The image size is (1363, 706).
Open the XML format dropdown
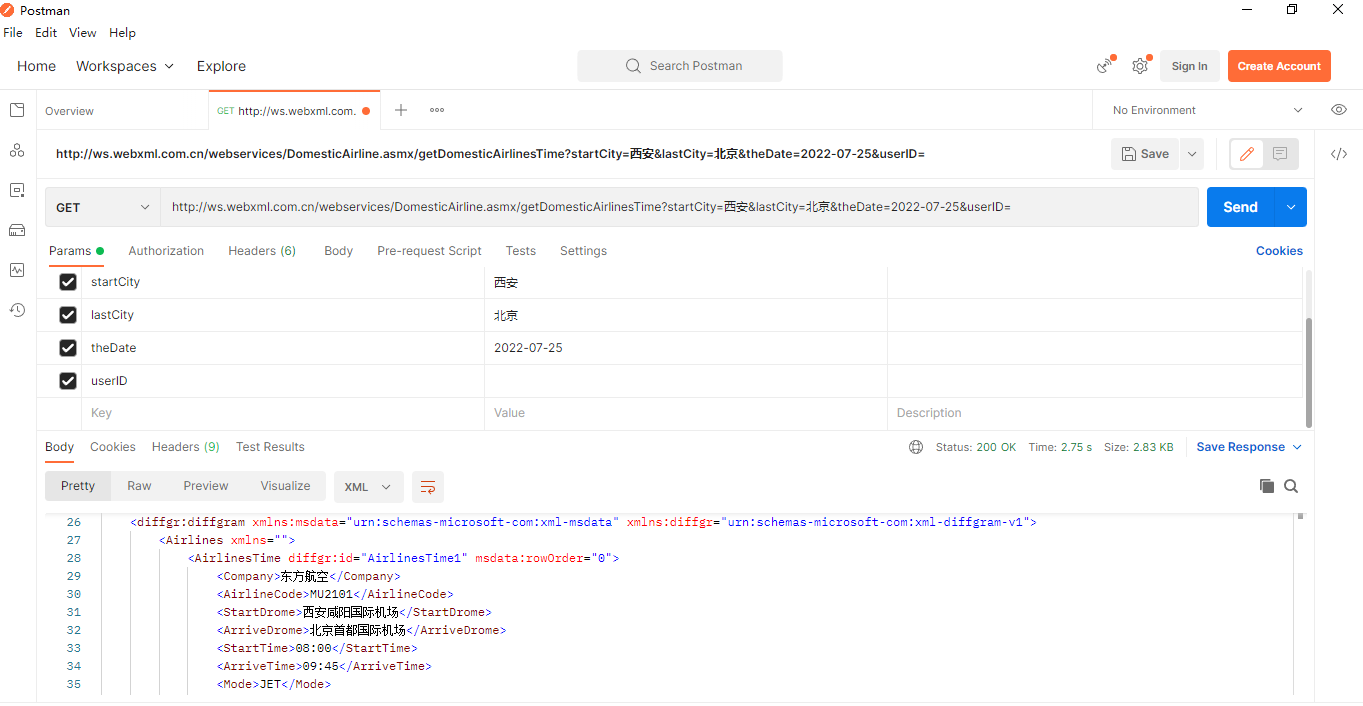[x=369, y=487]
